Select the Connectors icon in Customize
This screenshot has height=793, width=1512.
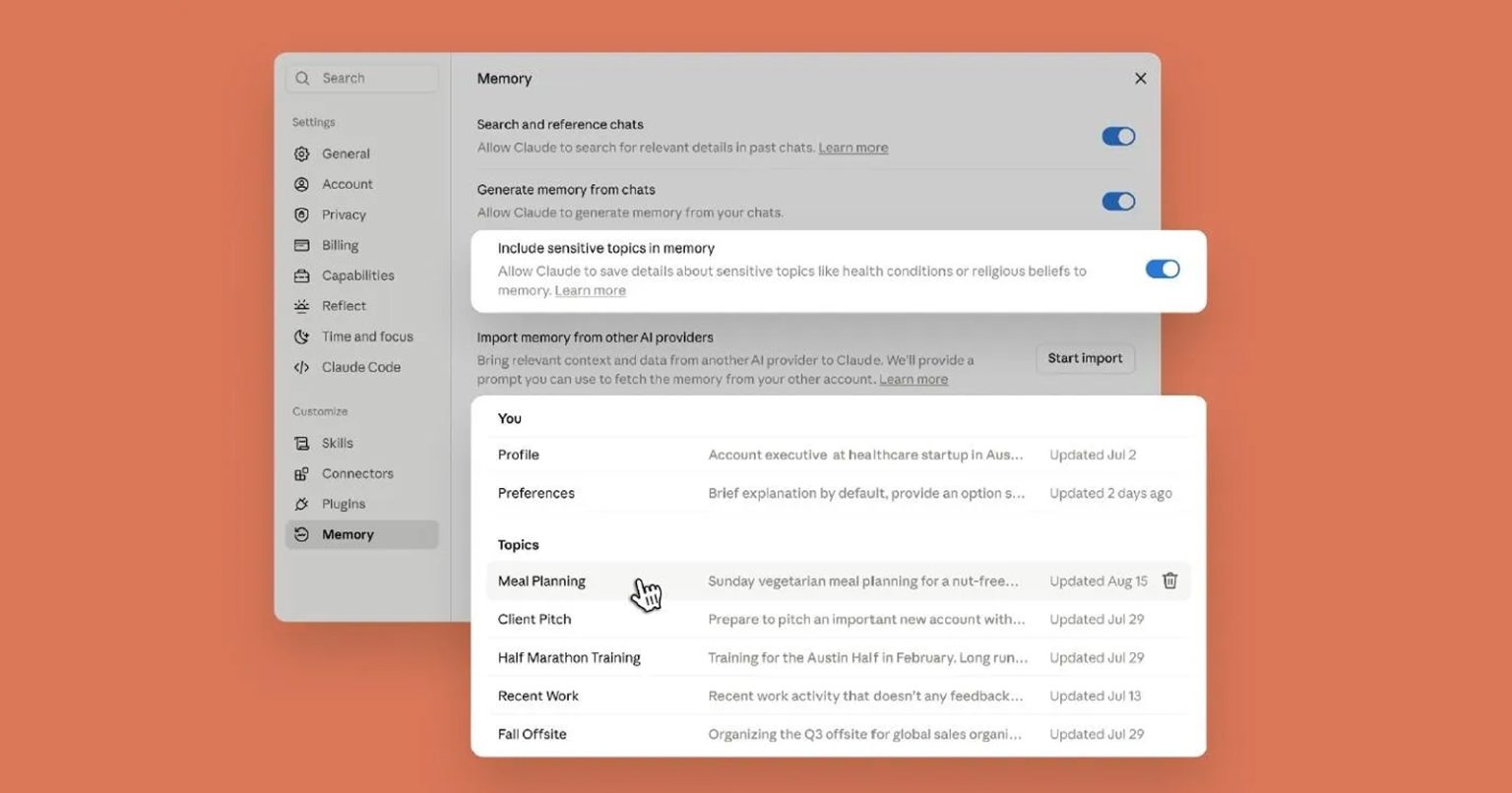pyautogui.click(x=302, y=474)
